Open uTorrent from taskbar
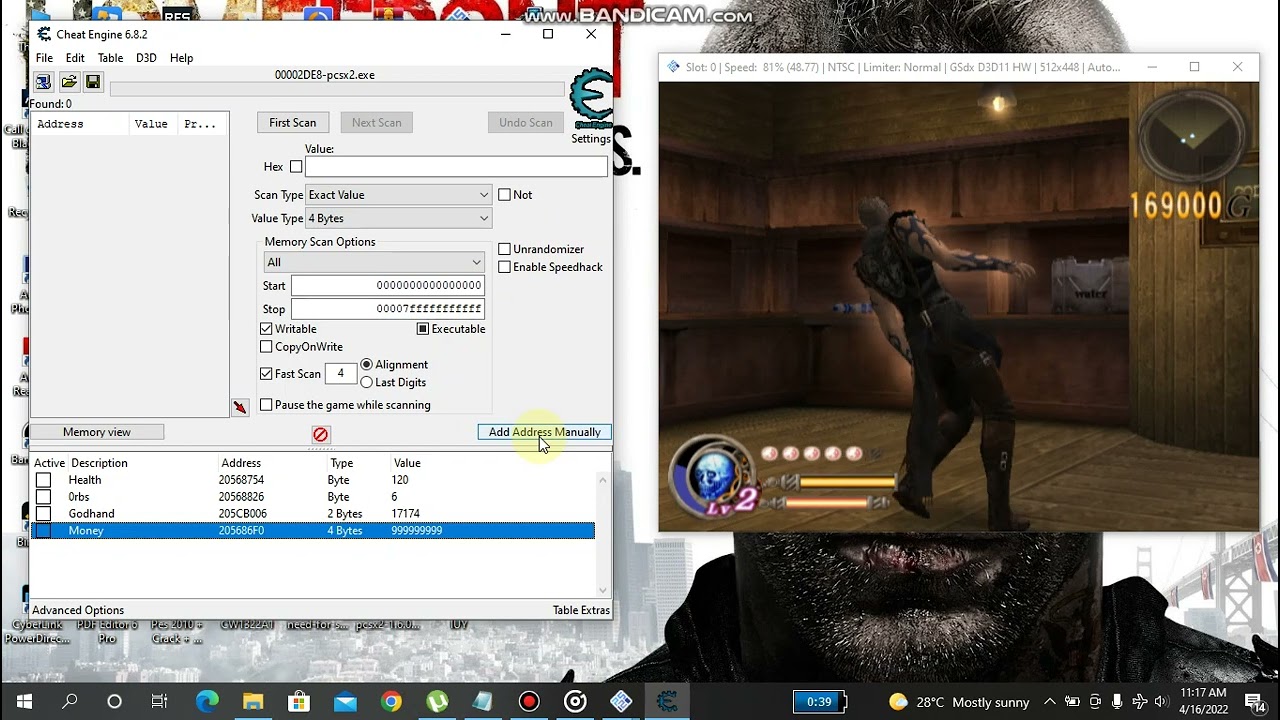The image size is (1280, 720). 437,701
